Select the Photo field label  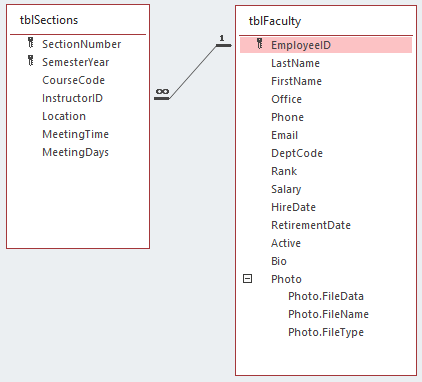(286, 279)
